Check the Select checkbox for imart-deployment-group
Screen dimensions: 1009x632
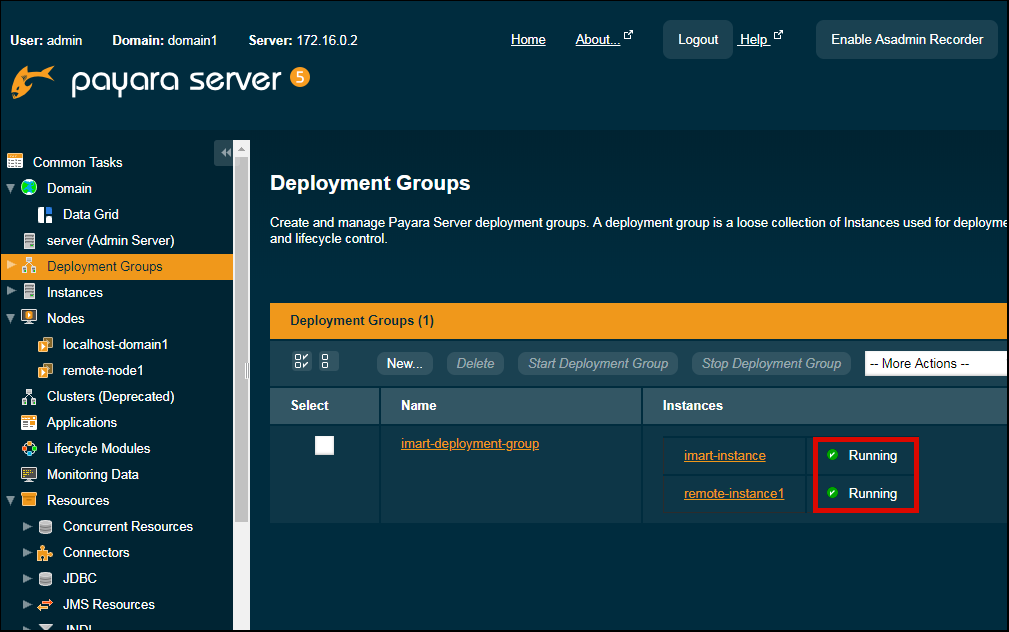click(324, 445)
